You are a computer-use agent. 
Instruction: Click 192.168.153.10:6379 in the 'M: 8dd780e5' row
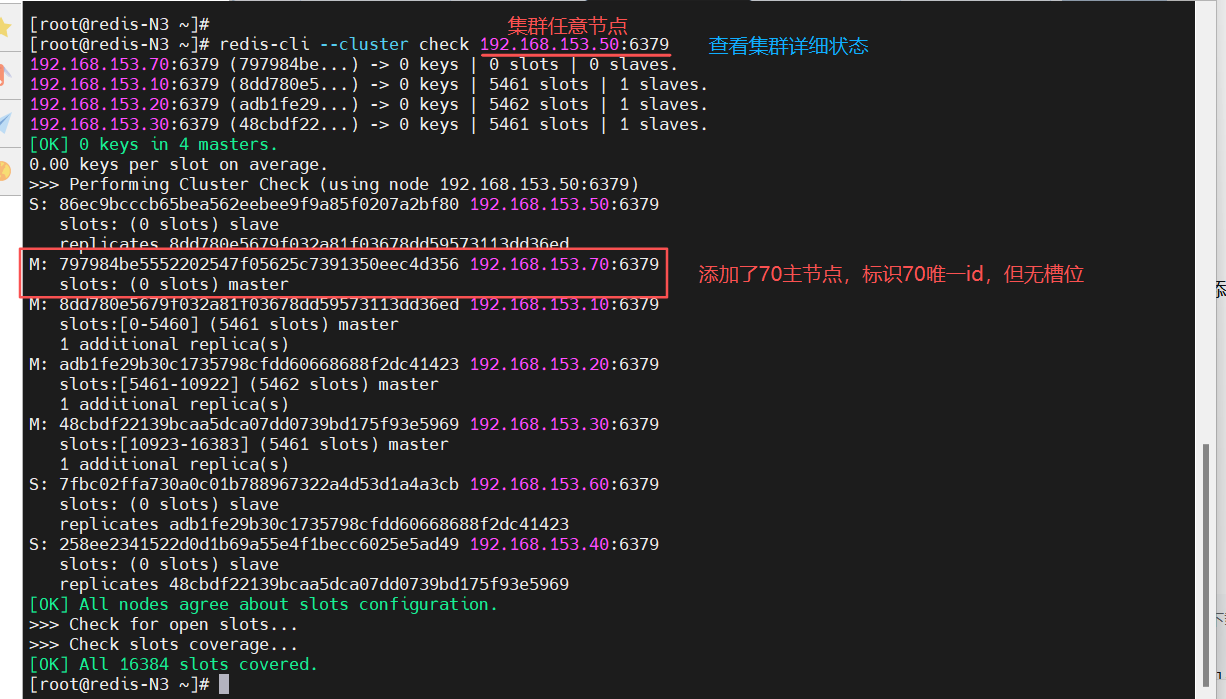click(564, 304)
